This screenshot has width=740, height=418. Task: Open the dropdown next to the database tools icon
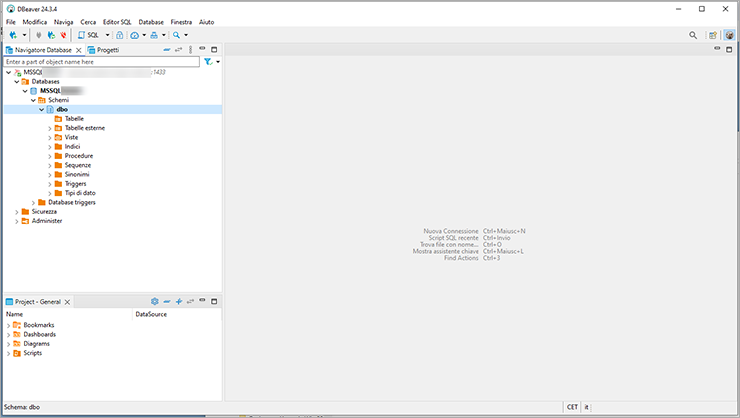pyautogui.click(x=164, y=35)
